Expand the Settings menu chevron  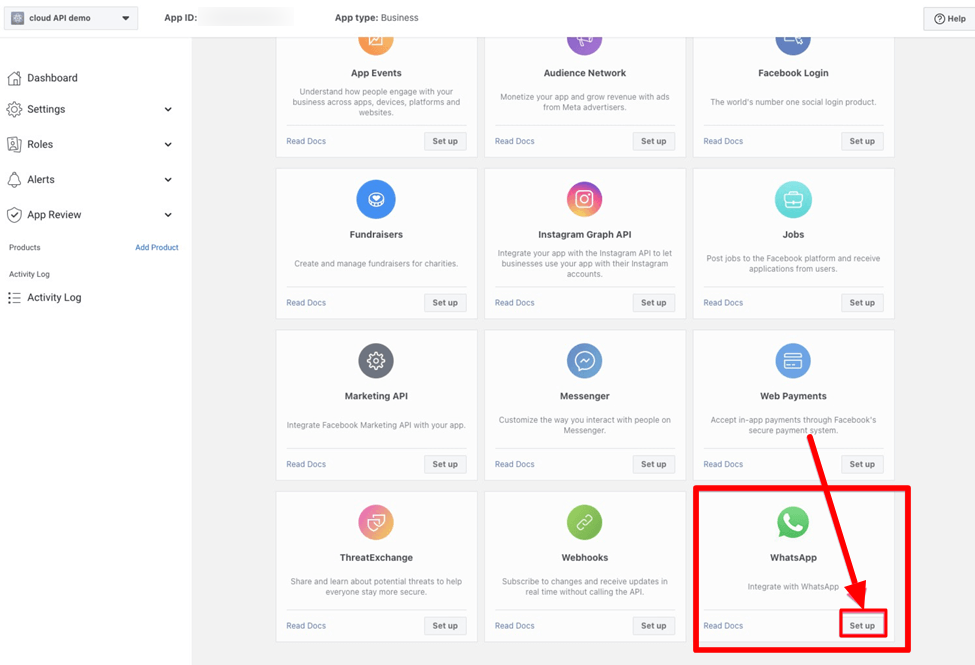(x=168, y=109)
